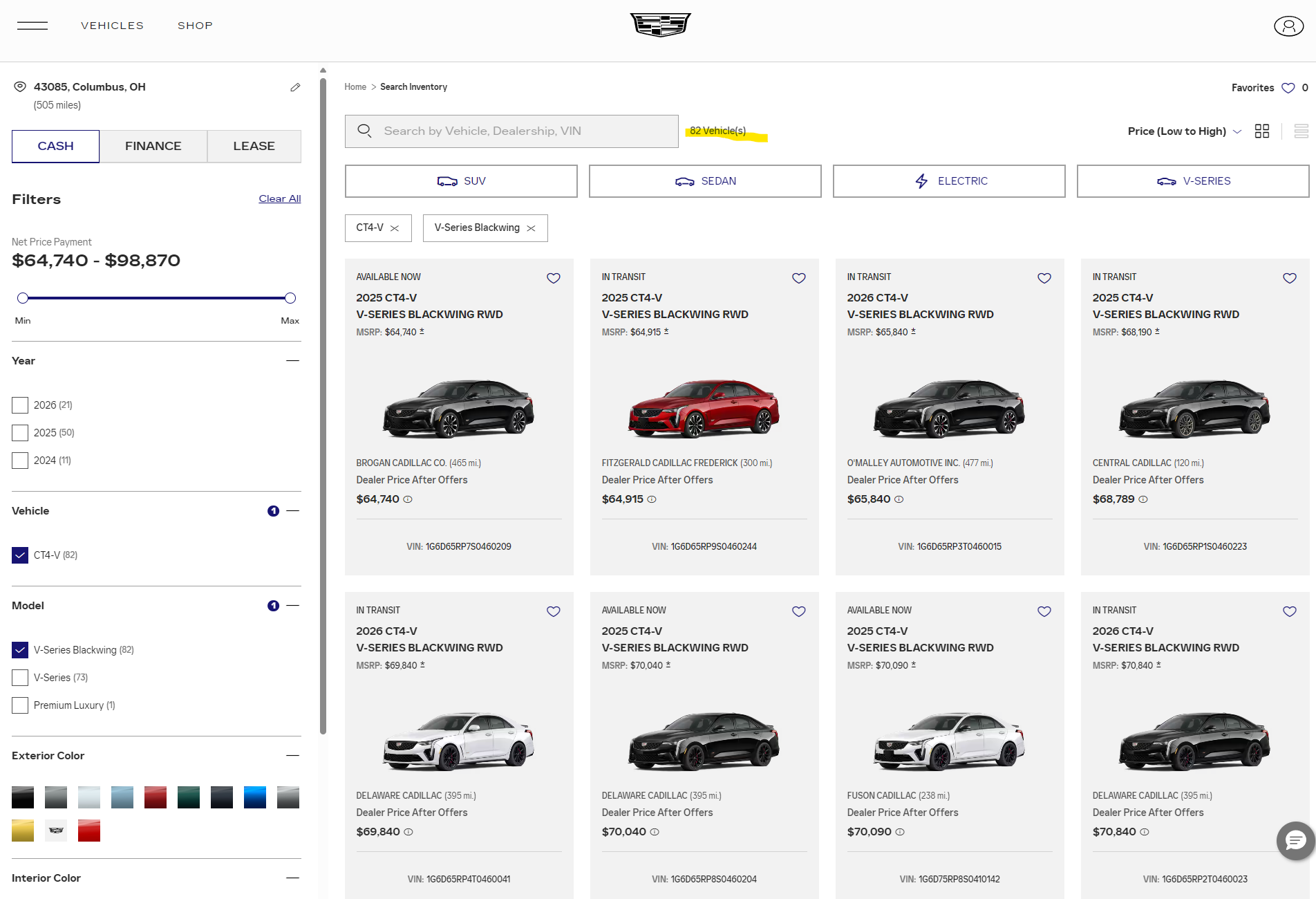Uncheck the V-Series Blackwing model filter
The height and width of the screenshot is (899, 1316).
tap(20, 650)
